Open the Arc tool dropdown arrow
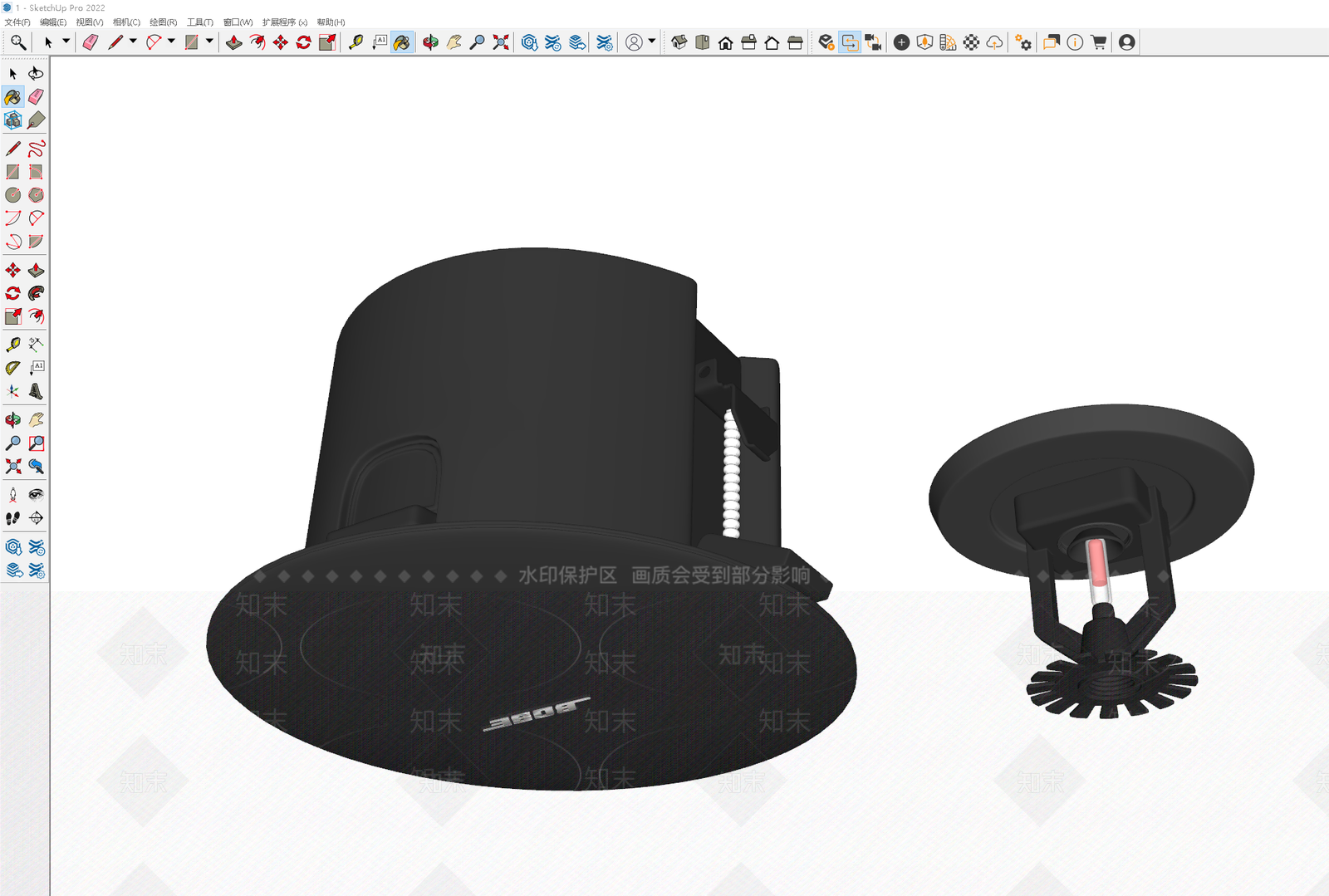 click(x=171, y=41)
